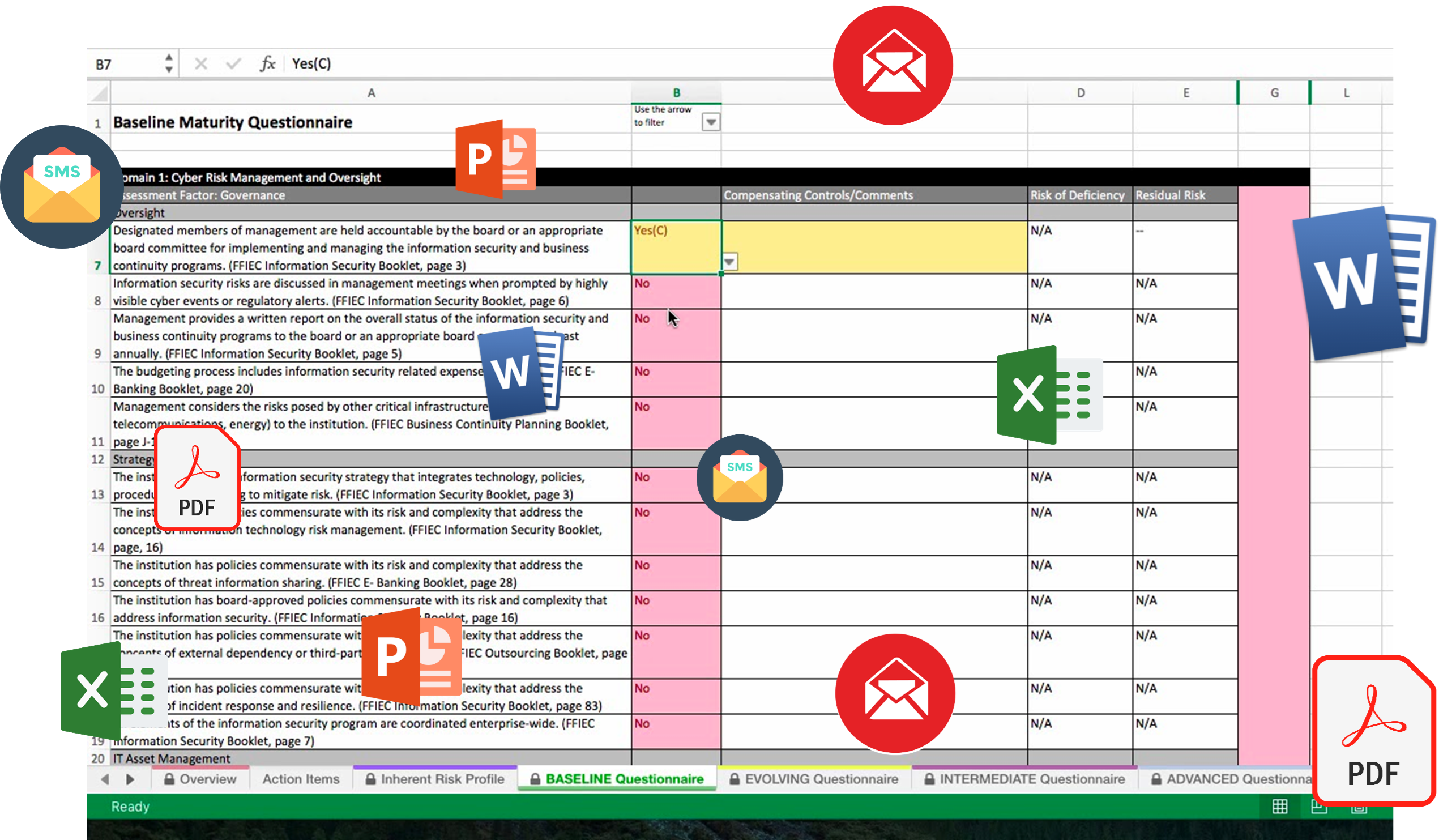Click the select-all corner triangle
The width and height of the screenshot is (1456, 840).
click(99, 93)
